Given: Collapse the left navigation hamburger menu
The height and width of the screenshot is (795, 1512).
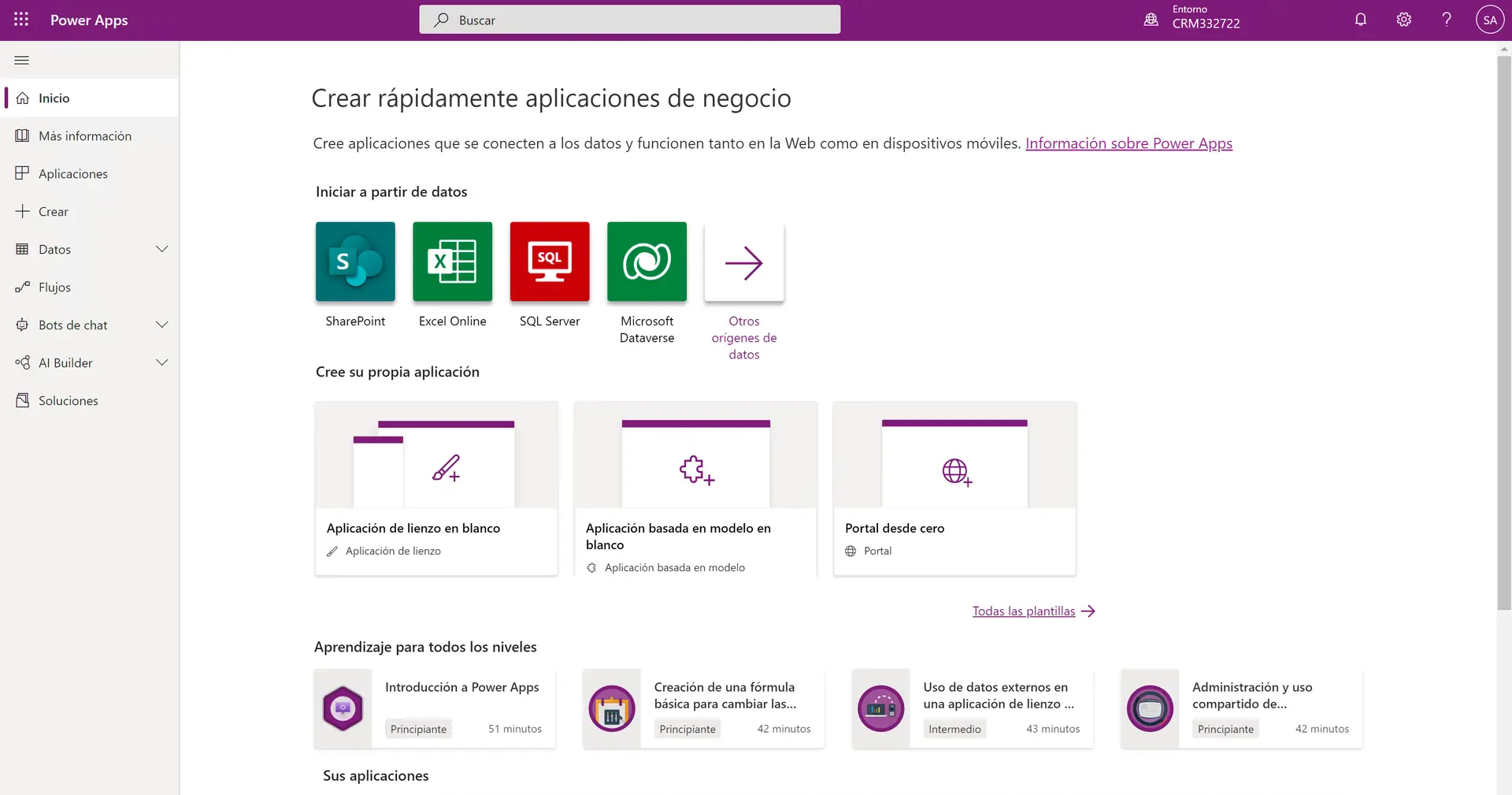Looking at the screenshot, I should coord(22,60).
